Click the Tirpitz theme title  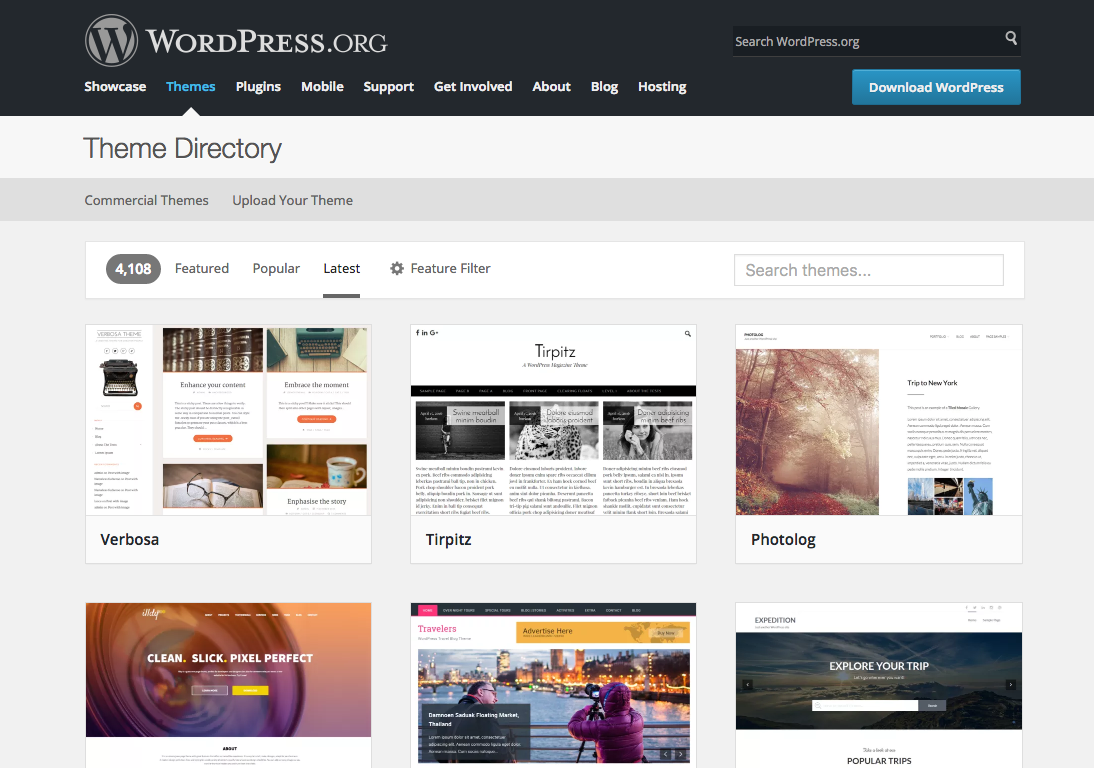pyautogui.click(x=449, y=539)
